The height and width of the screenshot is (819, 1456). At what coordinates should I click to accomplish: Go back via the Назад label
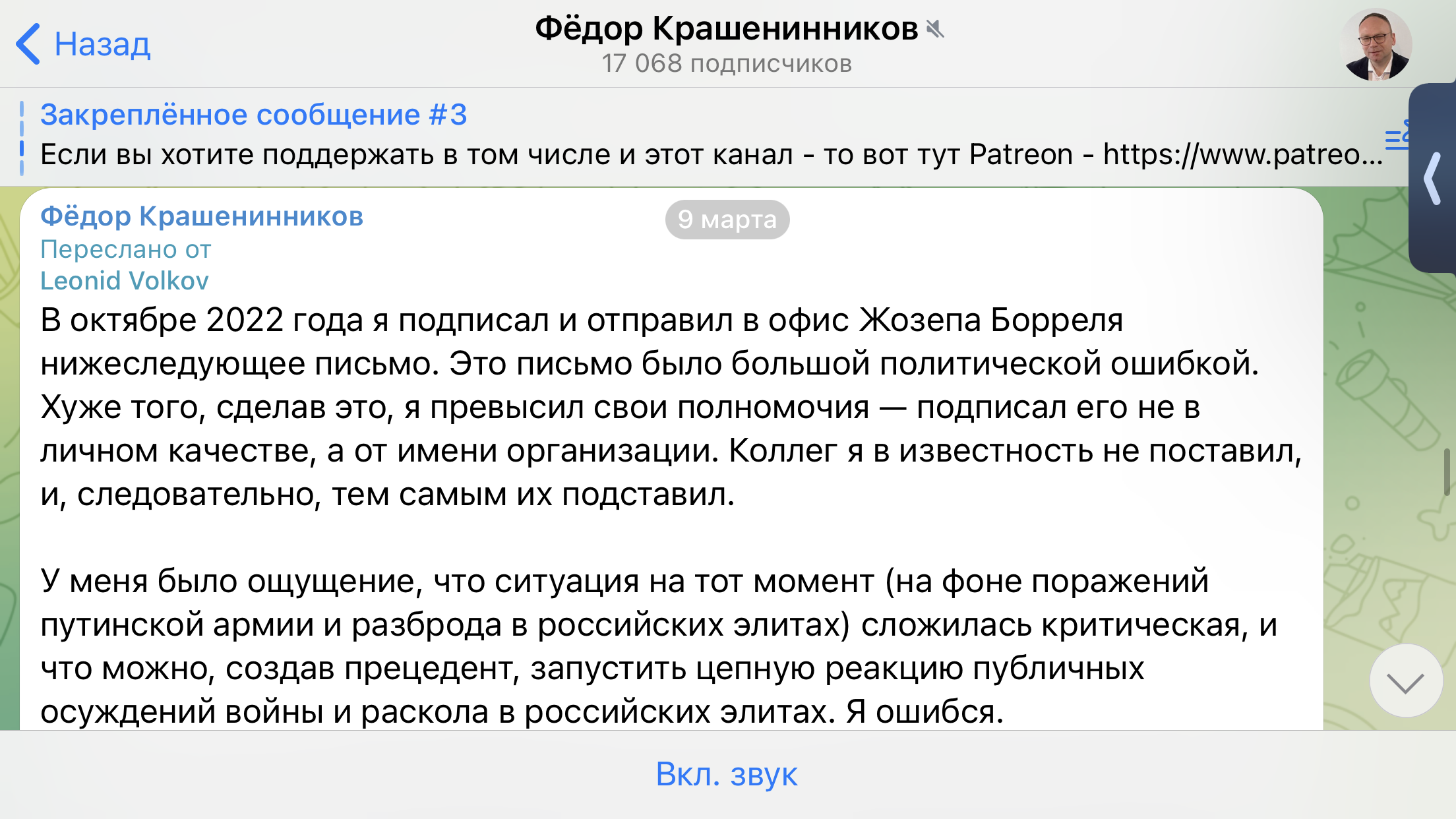102,44
